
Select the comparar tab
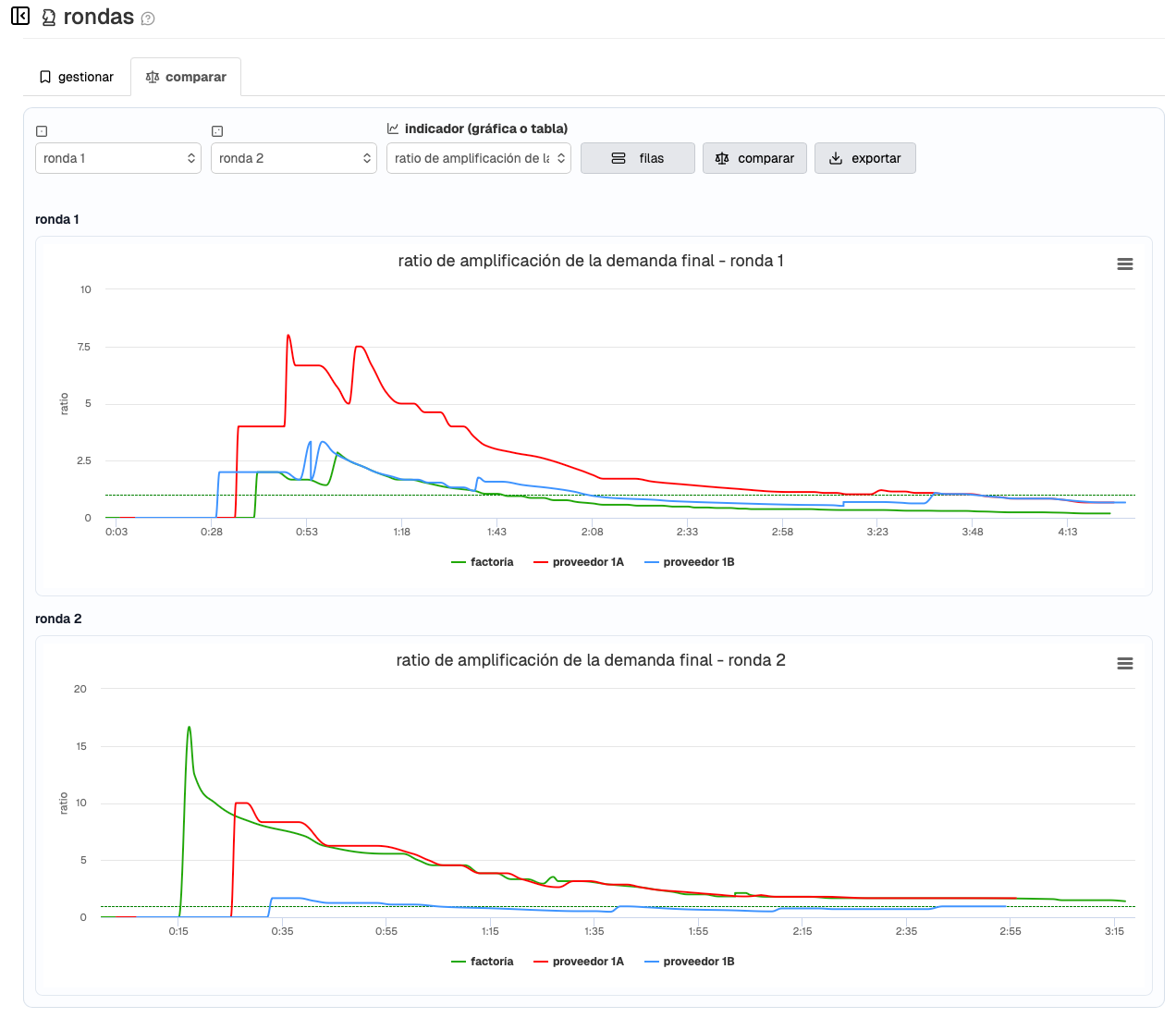pyautogui.click(x=186, y=77)
